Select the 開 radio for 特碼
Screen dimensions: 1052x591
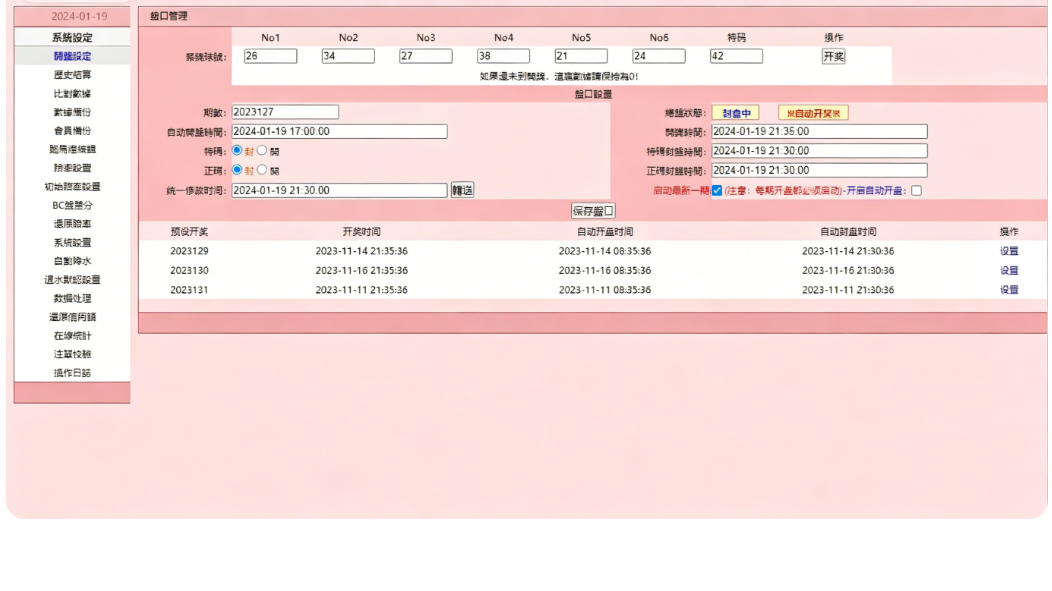click(x=262, y=150)
